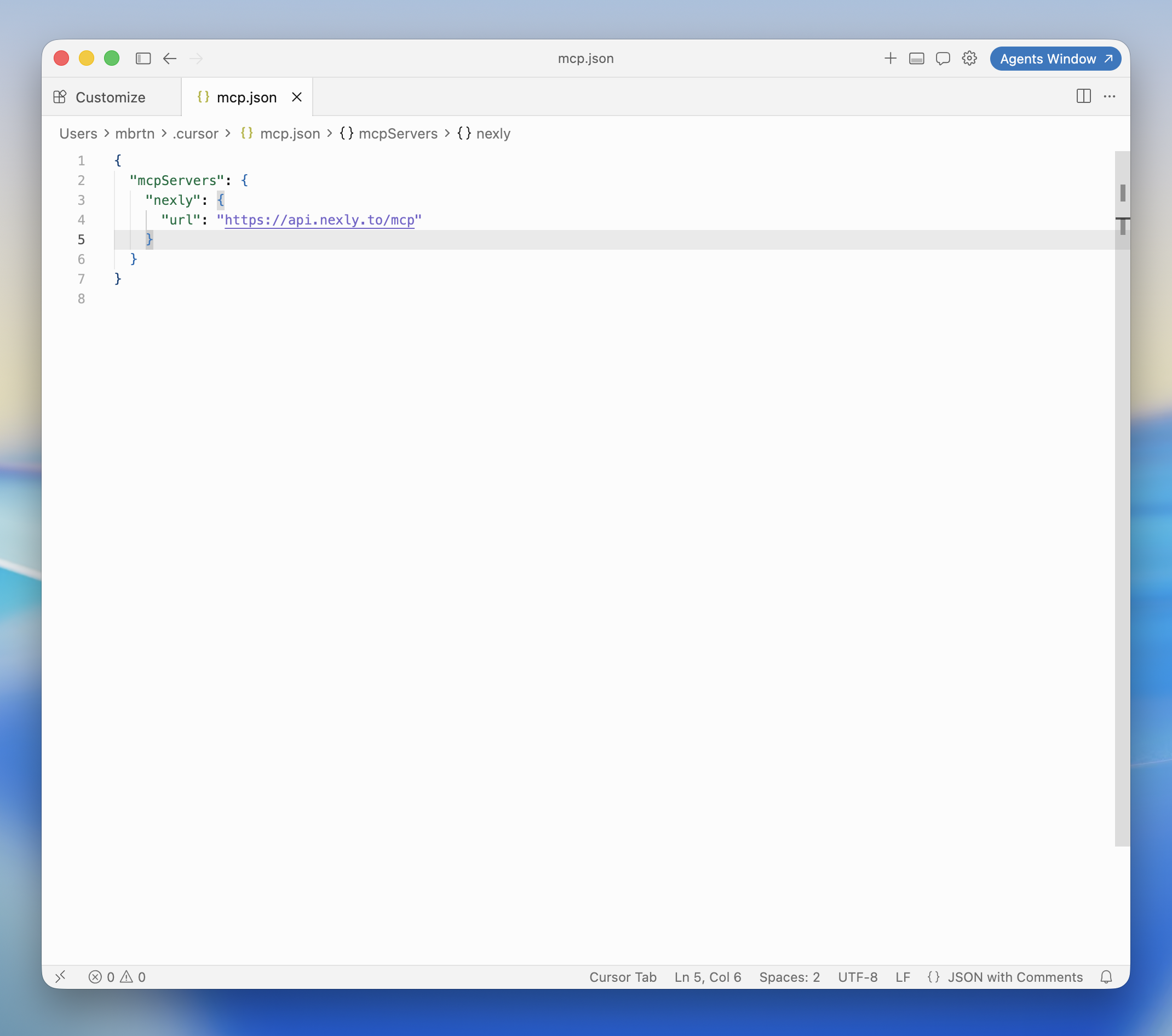Open the Agents Window button
Screen dimensions: 1172x1036
coord(1055,59)
